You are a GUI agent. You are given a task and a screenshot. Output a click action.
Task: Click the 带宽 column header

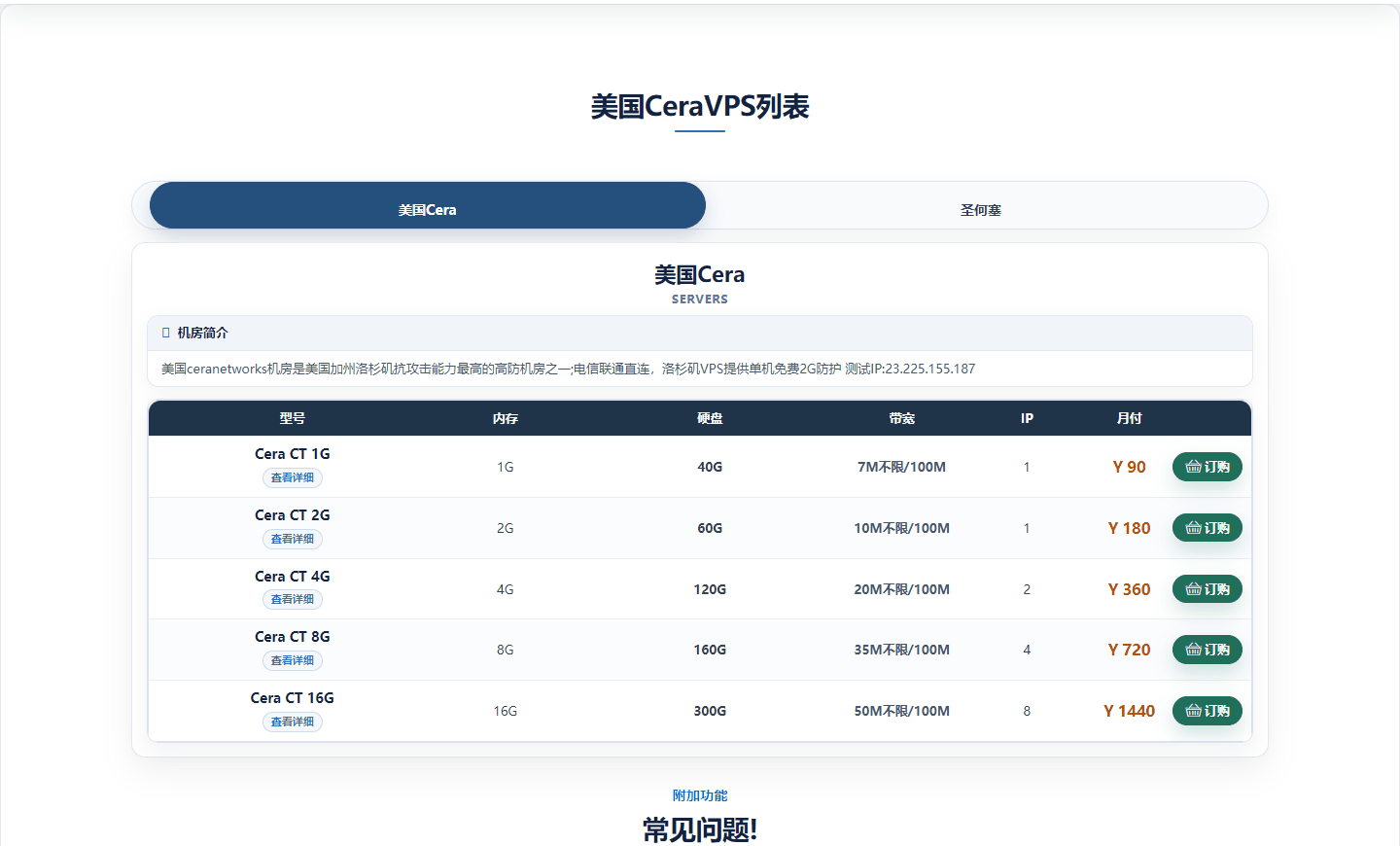click(902, 418)
